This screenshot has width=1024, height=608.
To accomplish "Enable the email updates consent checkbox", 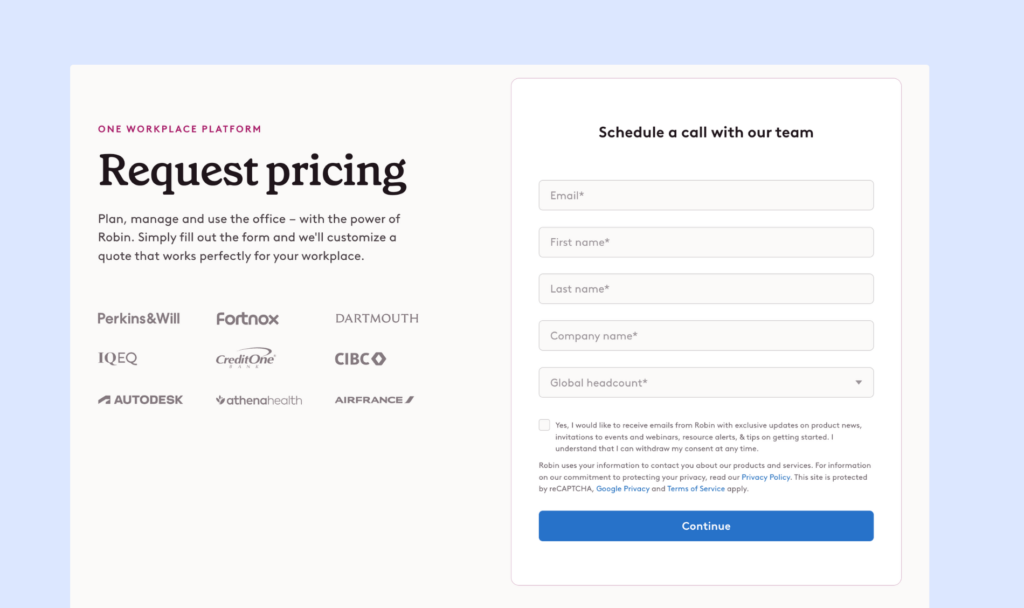I will [545, 424].
